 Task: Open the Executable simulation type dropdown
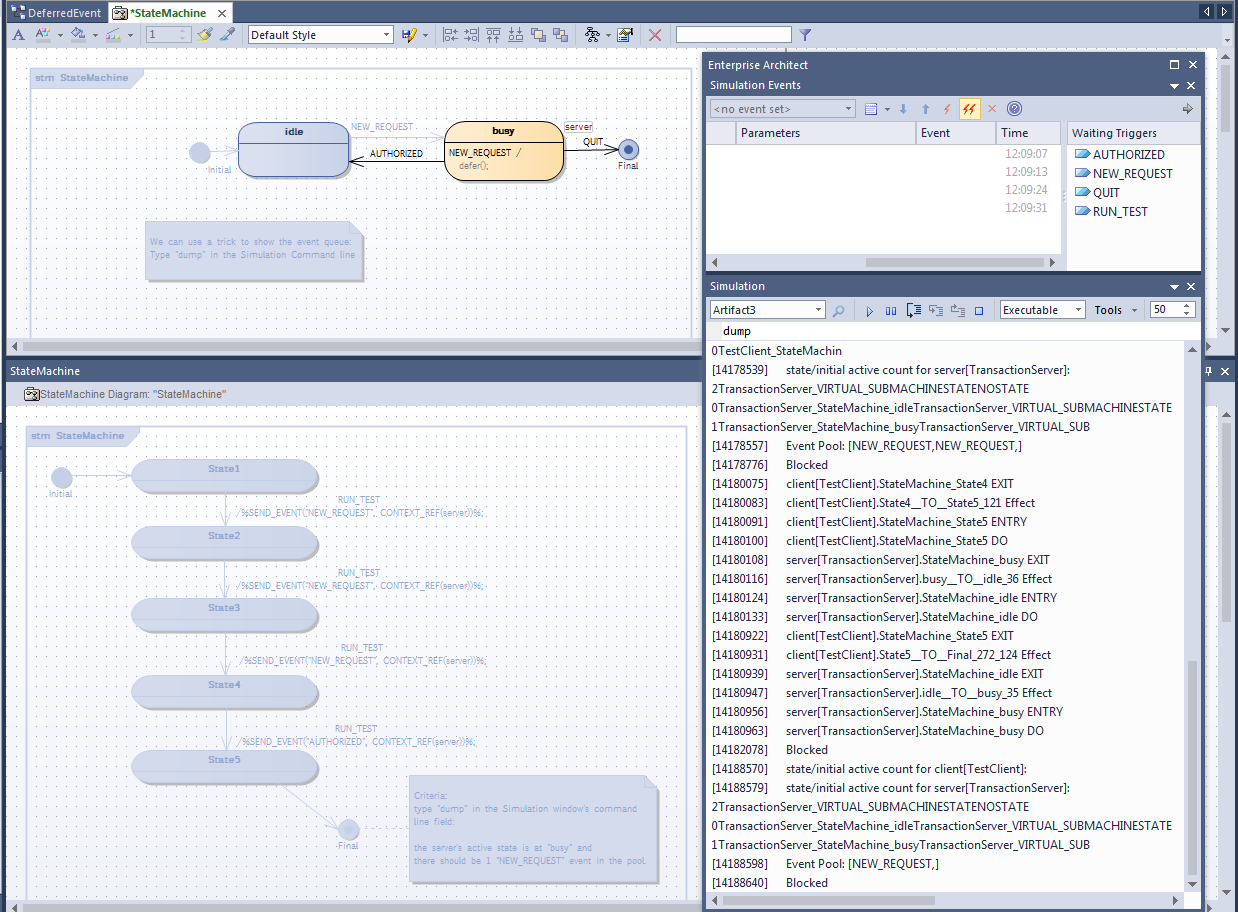click(1078, 311)
